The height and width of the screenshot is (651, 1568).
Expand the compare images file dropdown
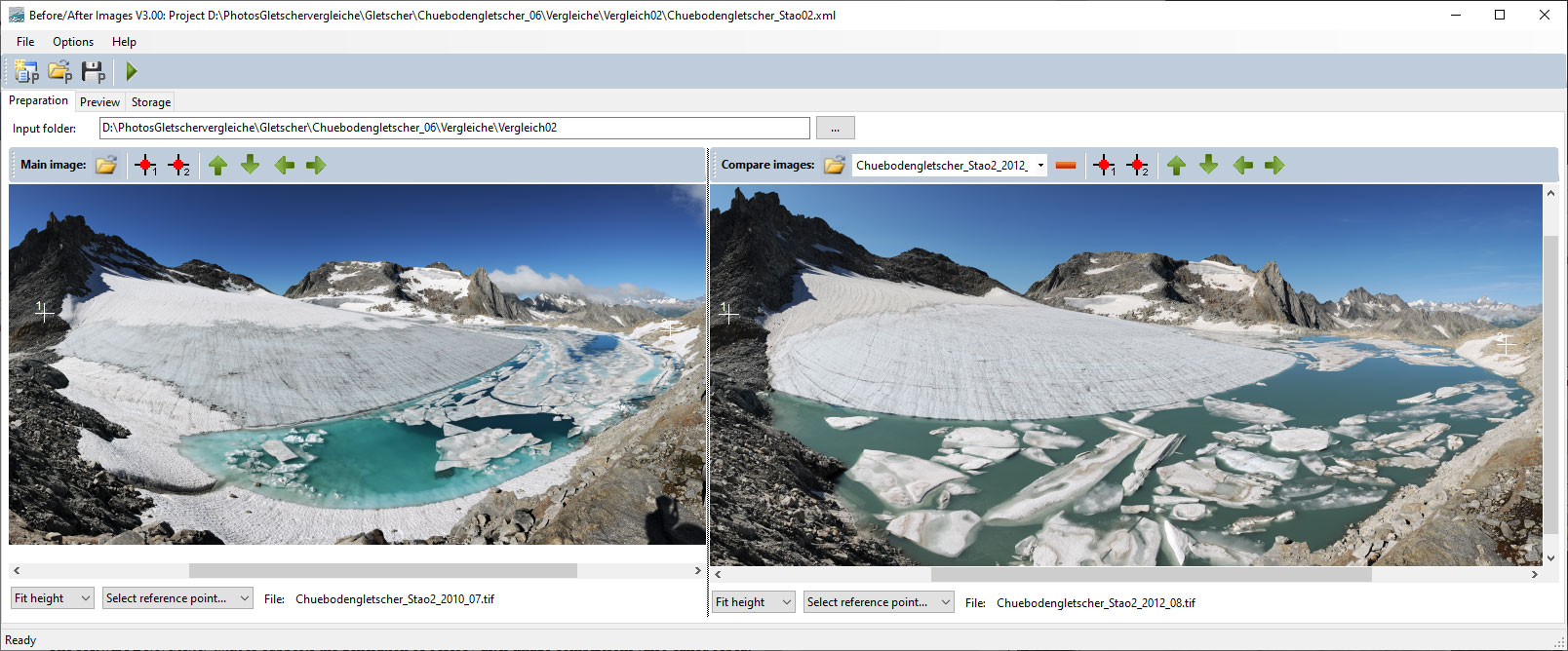coord(1040,165)
